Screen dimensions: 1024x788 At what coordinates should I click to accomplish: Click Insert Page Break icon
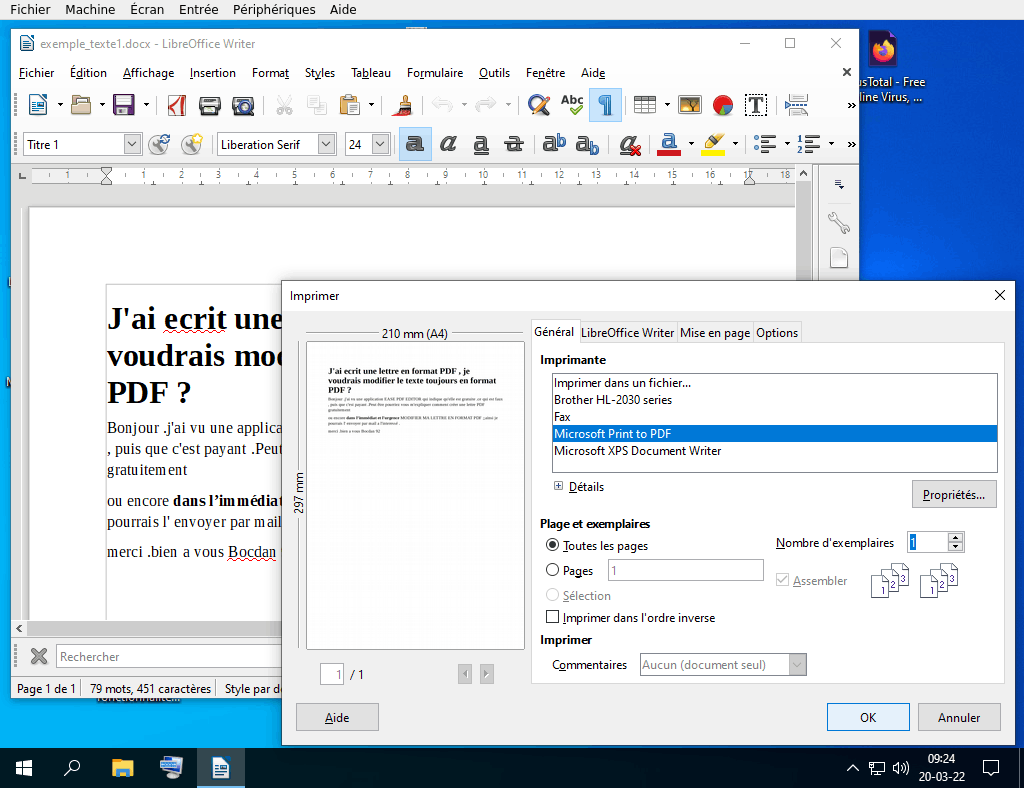pyautogui.click(x=797, y=105)
